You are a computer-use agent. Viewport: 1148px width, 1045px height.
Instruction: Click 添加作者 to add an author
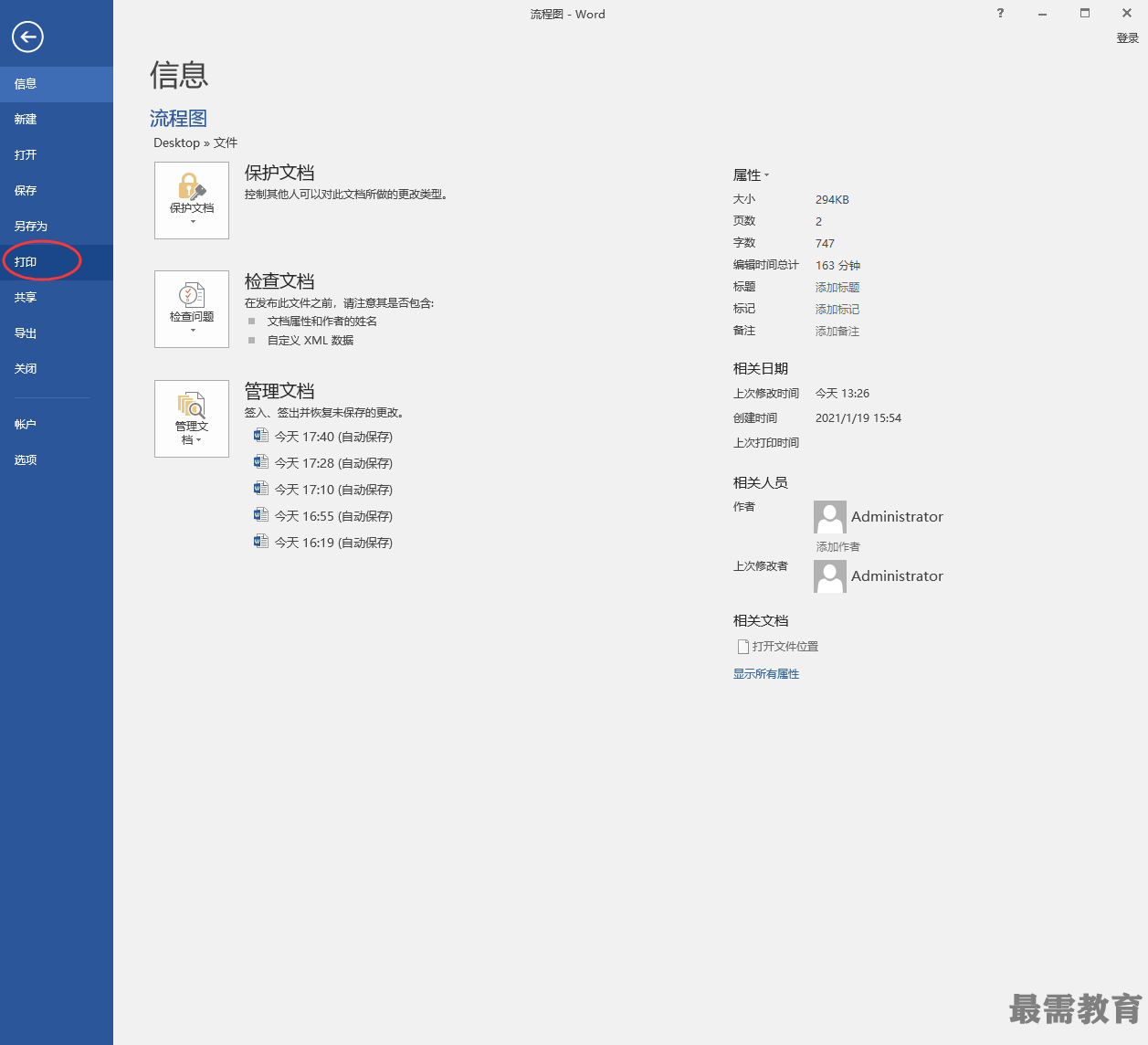838,547
